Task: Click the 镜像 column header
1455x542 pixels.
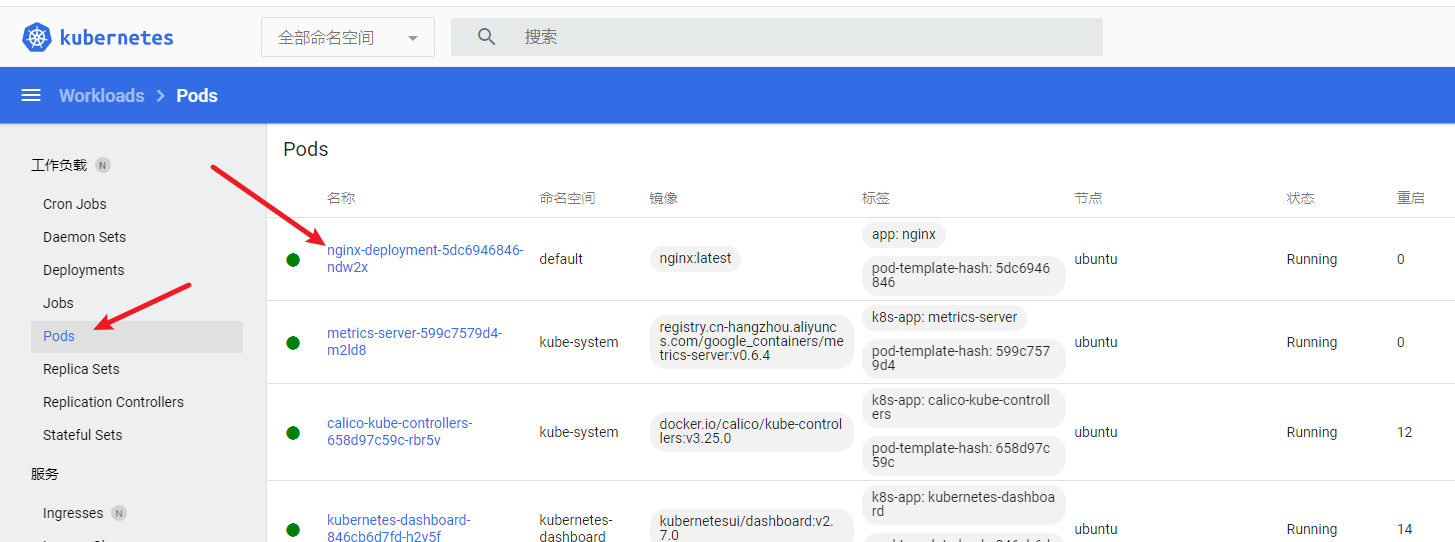Action: (664, 198)
